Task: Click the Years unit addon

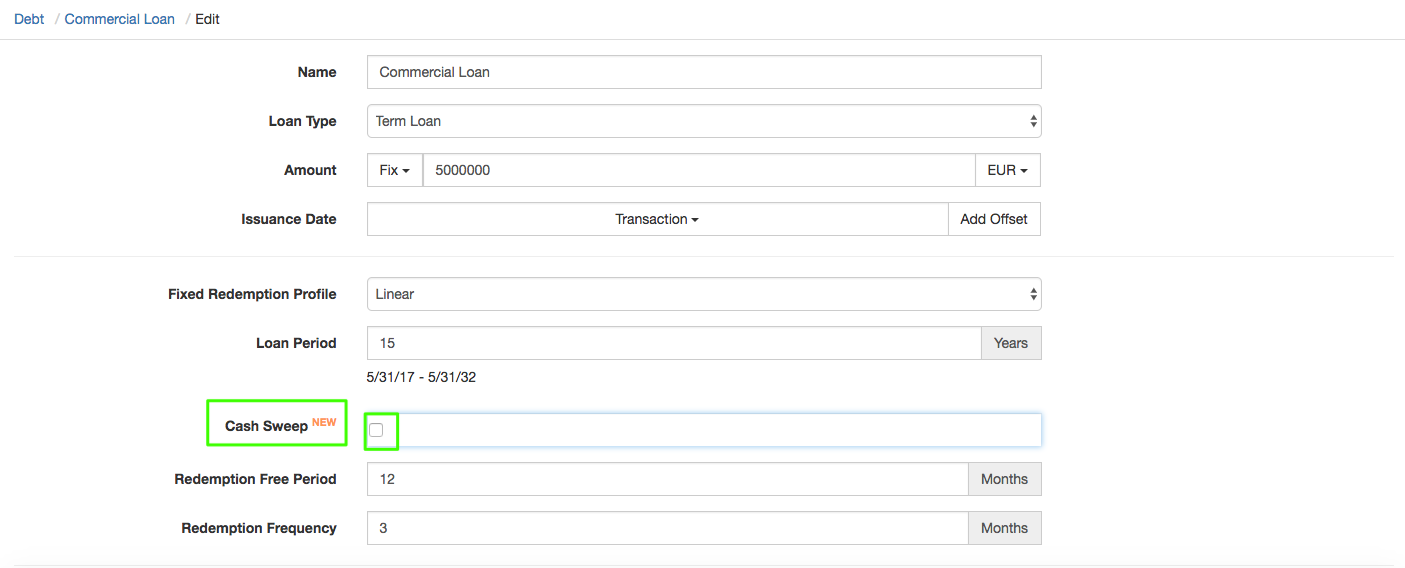Action: click(x=1010, y=343)
